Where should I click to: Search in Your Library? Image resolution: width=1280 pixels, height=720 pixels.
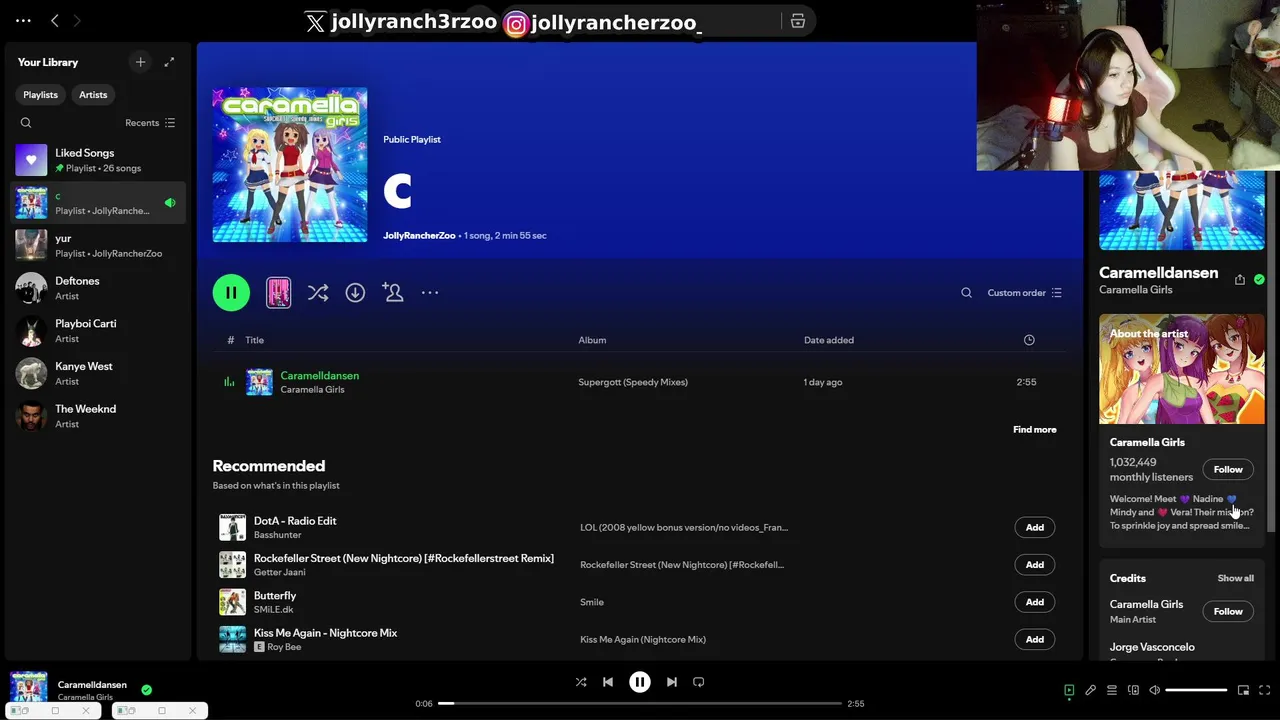[x=26, y=123]
